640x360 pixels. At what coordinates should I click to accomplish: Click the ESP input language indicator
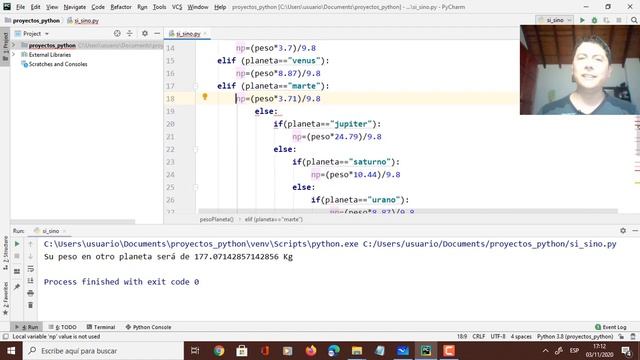click(x=574, y=351)
